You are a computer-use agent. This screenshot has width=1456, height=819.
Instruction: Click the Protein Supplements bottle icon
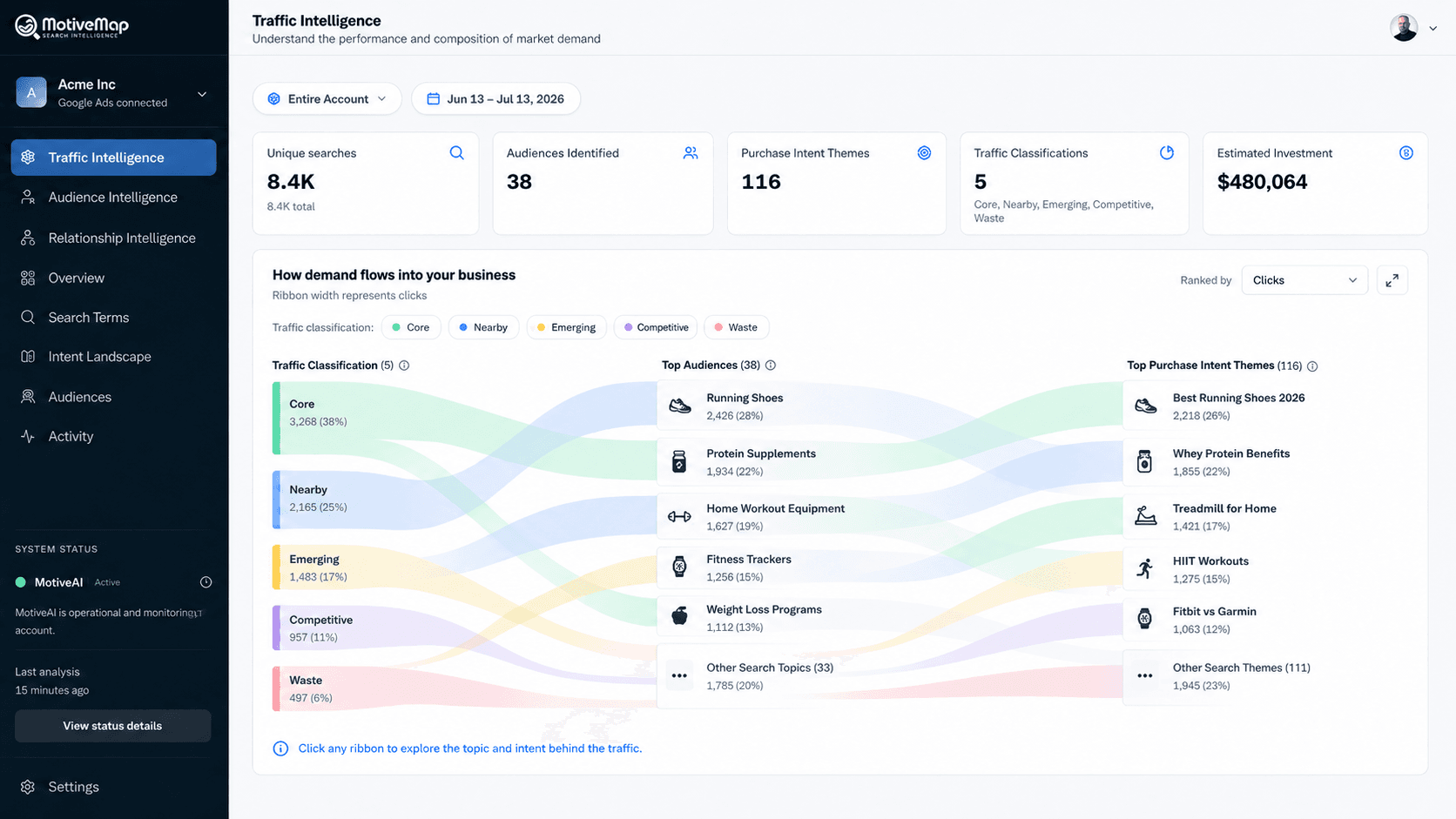(679, 462)
